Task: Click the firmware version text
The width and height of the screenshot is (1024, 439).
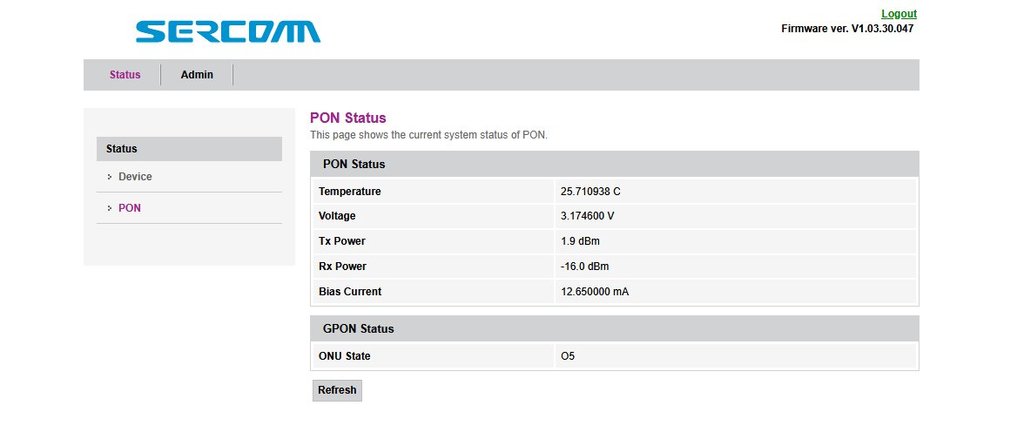Action: point(846,28)
